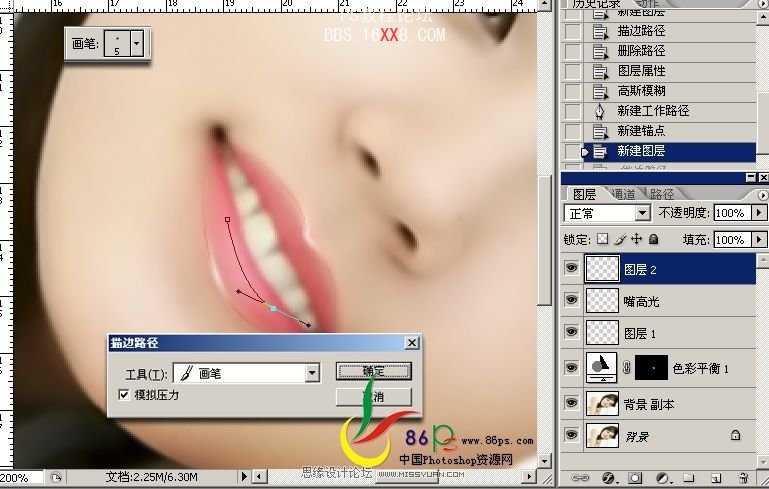The image size is (769, 489).
Task: Toggle visibility of 背景 副本 layer
Action: pyautogui.click(x=572, y=403)
